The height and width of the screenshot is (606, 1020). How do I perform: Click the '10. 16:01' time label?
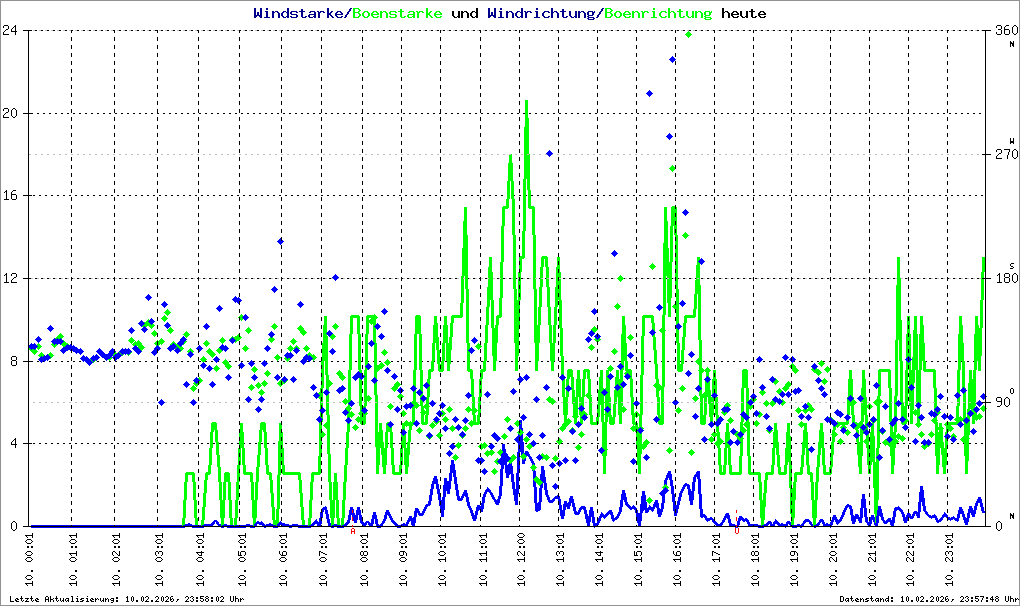point(677,560)
